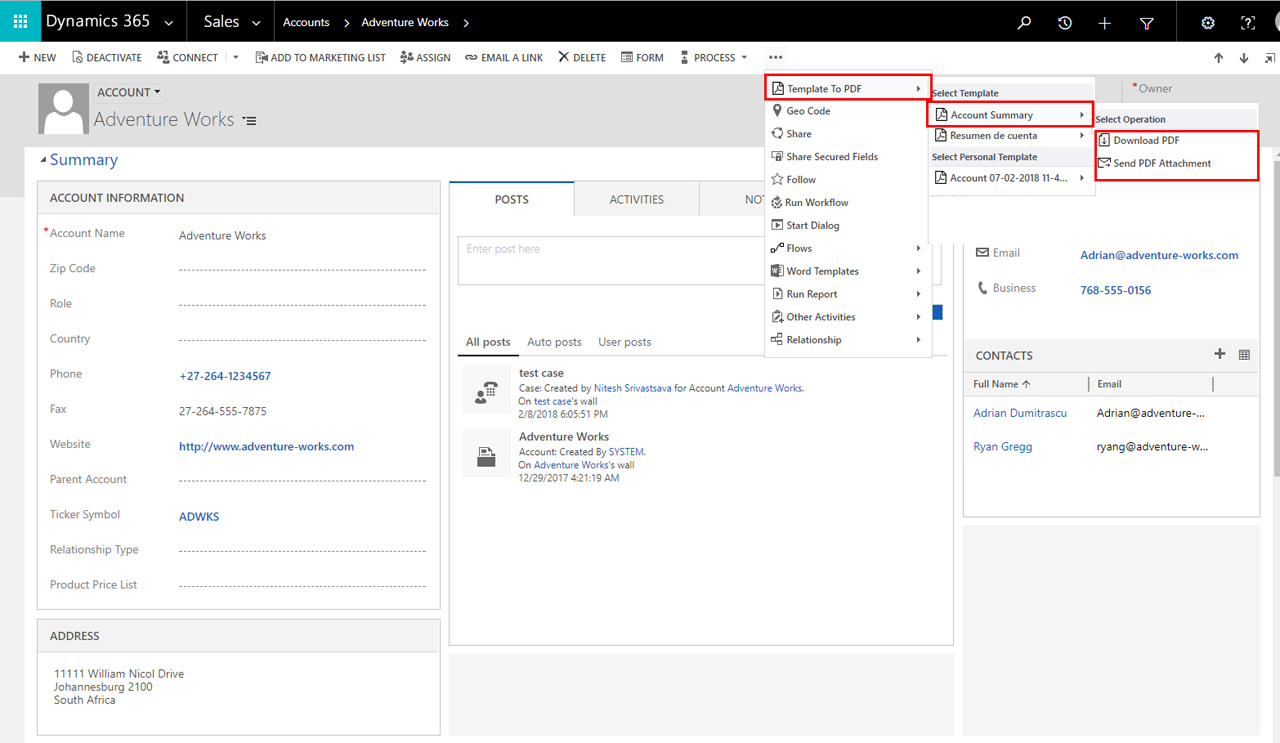The height and width of the screenshot is (743, 1280).
Task: Open the Dynamics 365 app launcher grid
Action: pos(20,21)
